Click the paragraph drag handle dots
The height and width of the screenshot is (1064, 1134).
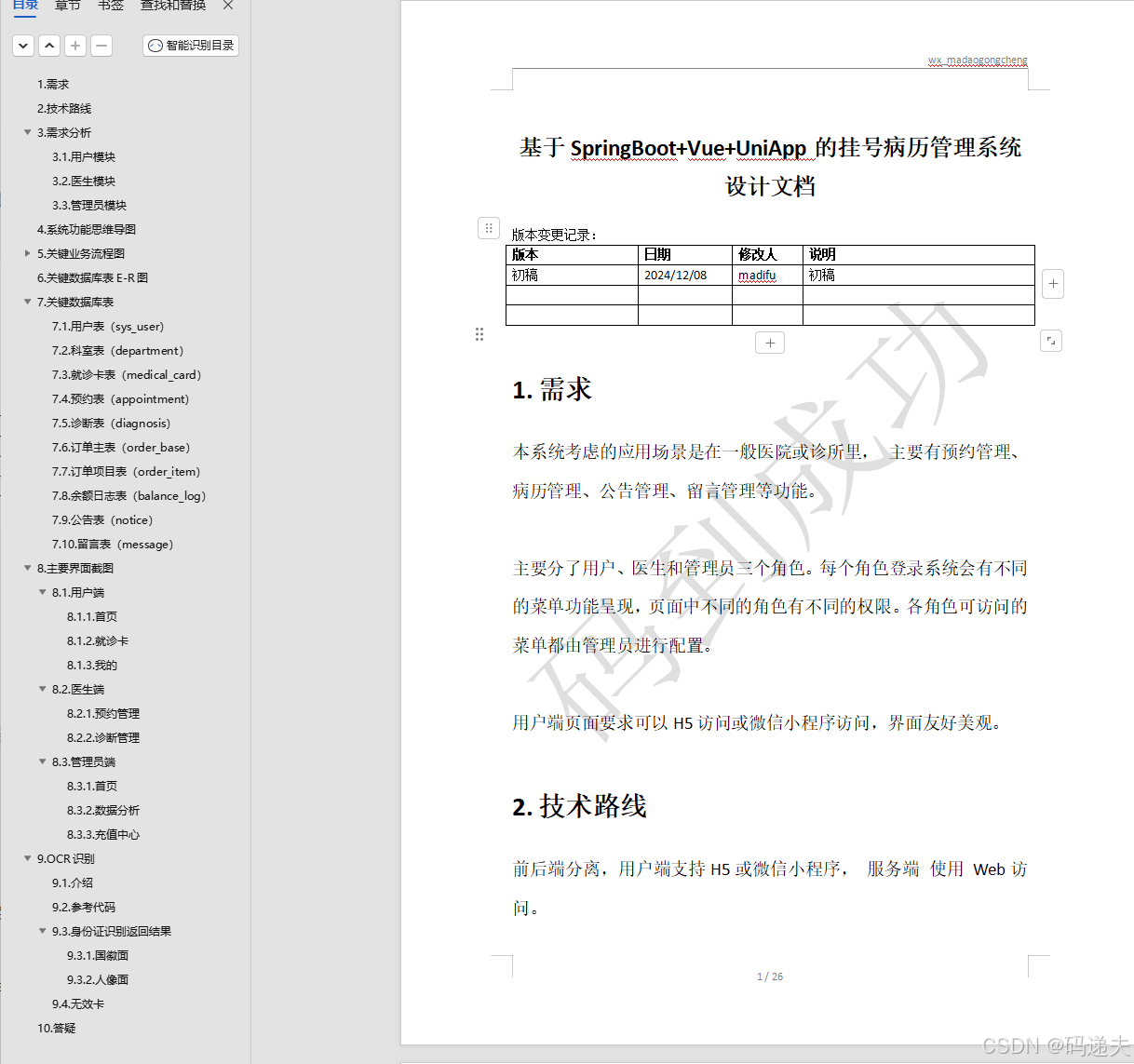pyautogui.click(x=479, y=334)
